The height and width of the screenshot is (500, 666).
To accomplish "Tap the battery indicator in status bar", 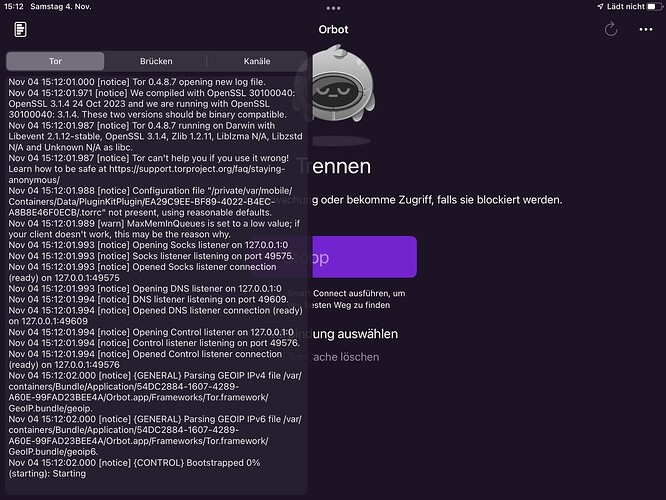I will (x=654, y=6).
